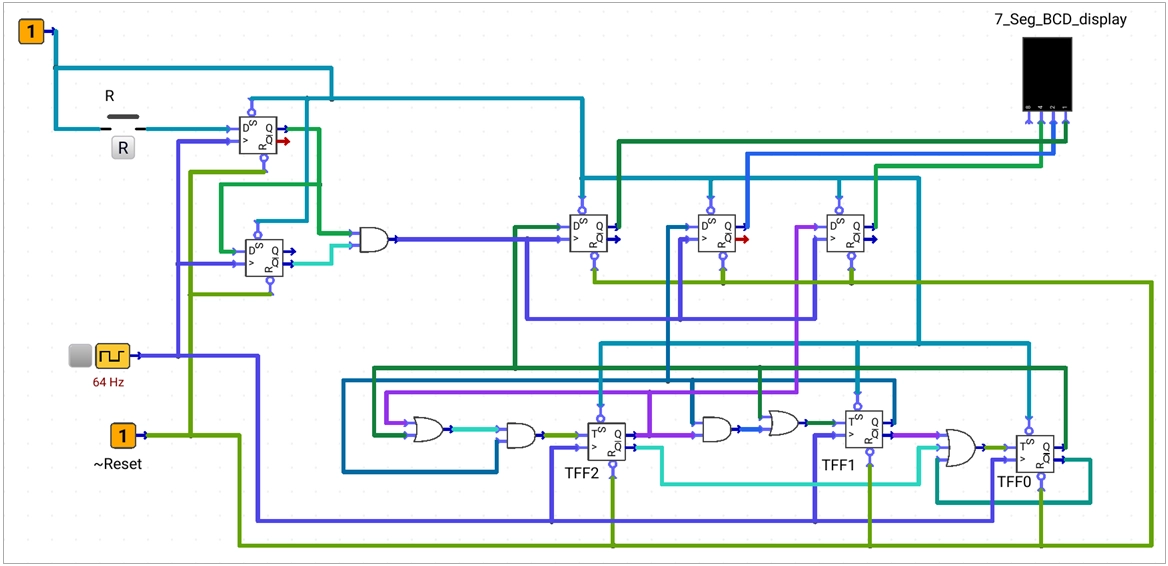This screenshot has width=1168, height=566.
Task: Select the leftmost of the three output D flip-flops
Action: (588, 233)
